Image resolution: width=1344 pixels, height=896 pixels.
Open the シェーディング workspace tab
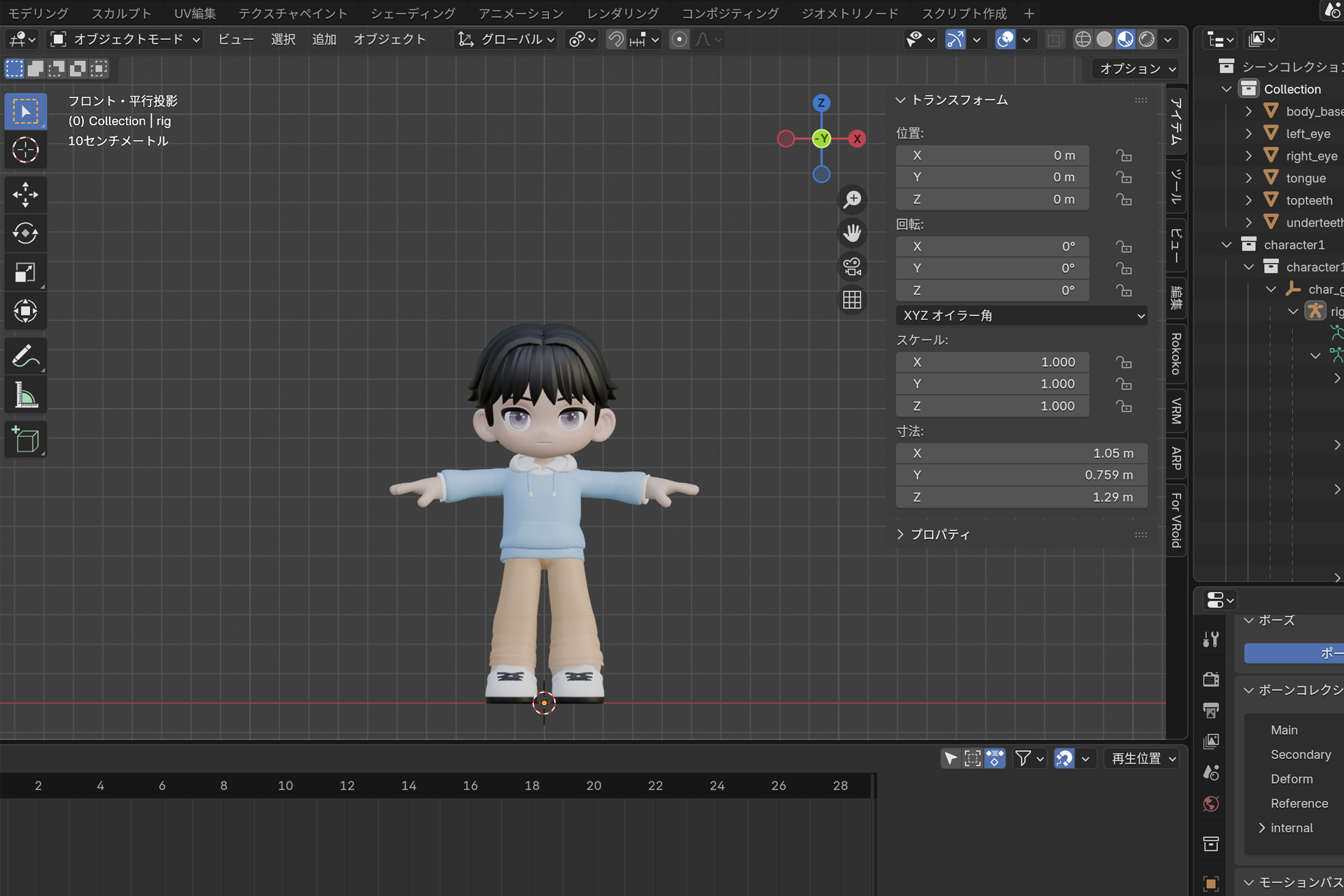click(412, 13)
